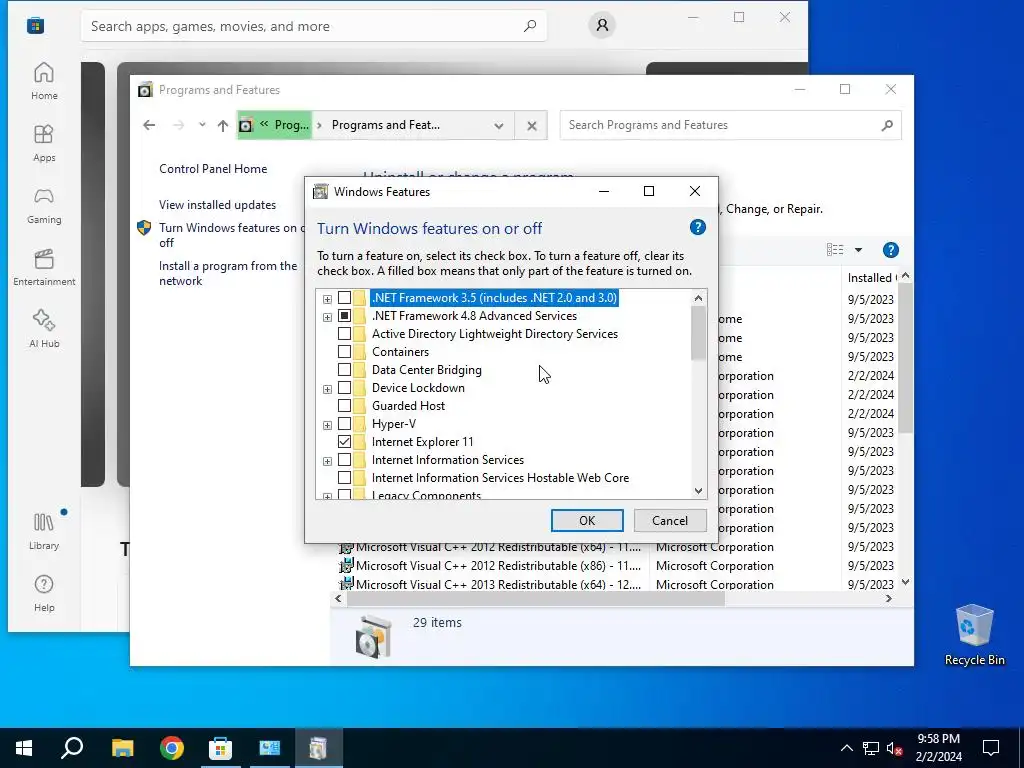This screenshot has height=768, width=1024.
Task: Confirm Windows Features with OK
Action: [586, 520]
